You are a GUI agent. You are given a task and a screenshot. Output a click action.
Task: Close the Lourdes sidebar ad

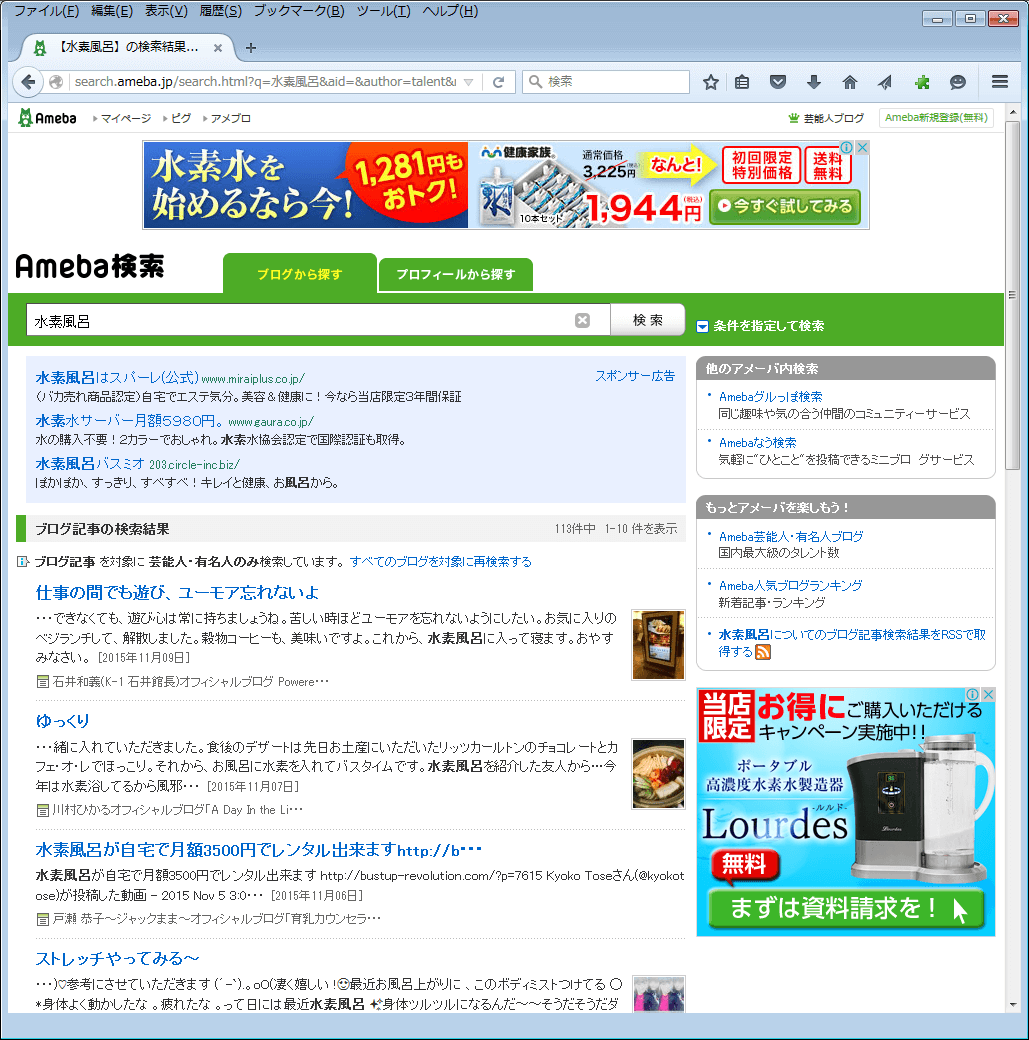989,694
